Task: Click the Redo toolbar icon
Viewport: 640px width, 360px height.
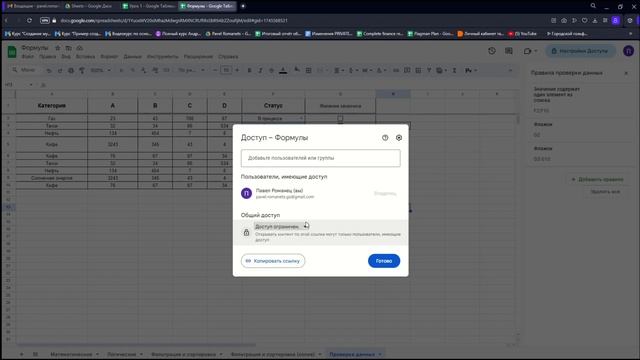Action: pyautogui.click(x=60, y=71)
